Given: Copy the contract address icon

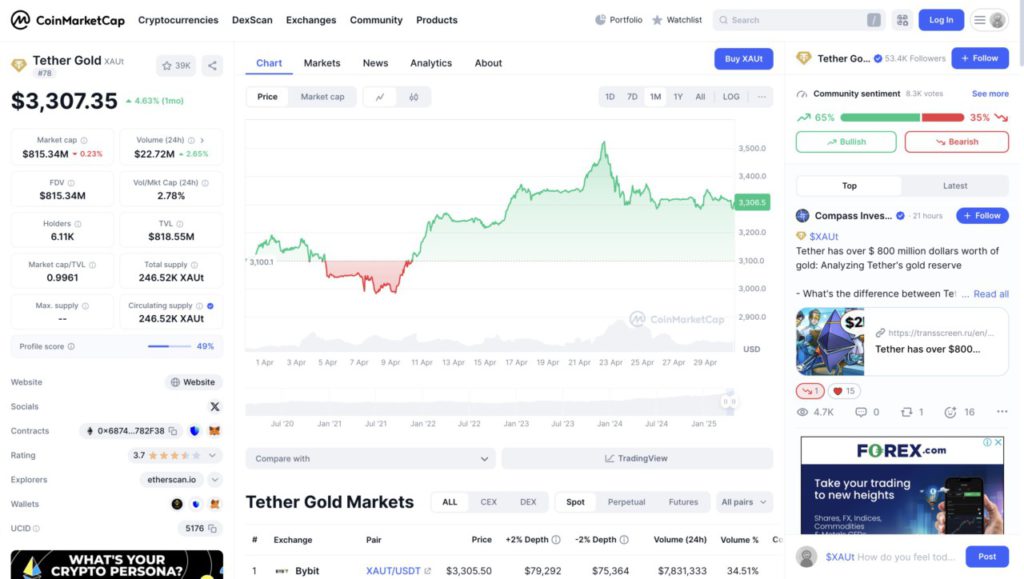Looking at the screenshot, I should (x=173, y=431).
